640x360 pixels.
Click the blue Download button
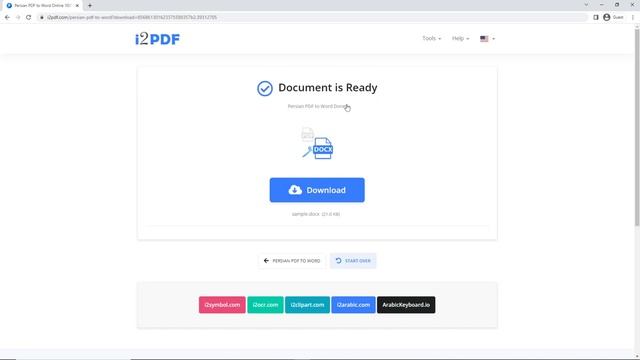(x=317, y=190)
